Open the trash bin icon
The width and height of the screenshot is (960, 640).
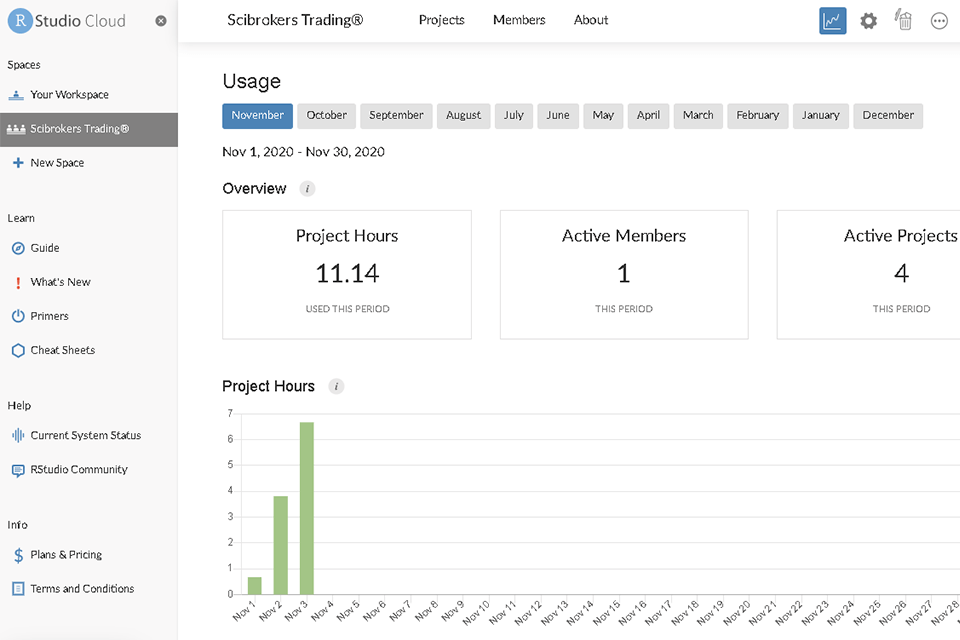click(904, 20)
